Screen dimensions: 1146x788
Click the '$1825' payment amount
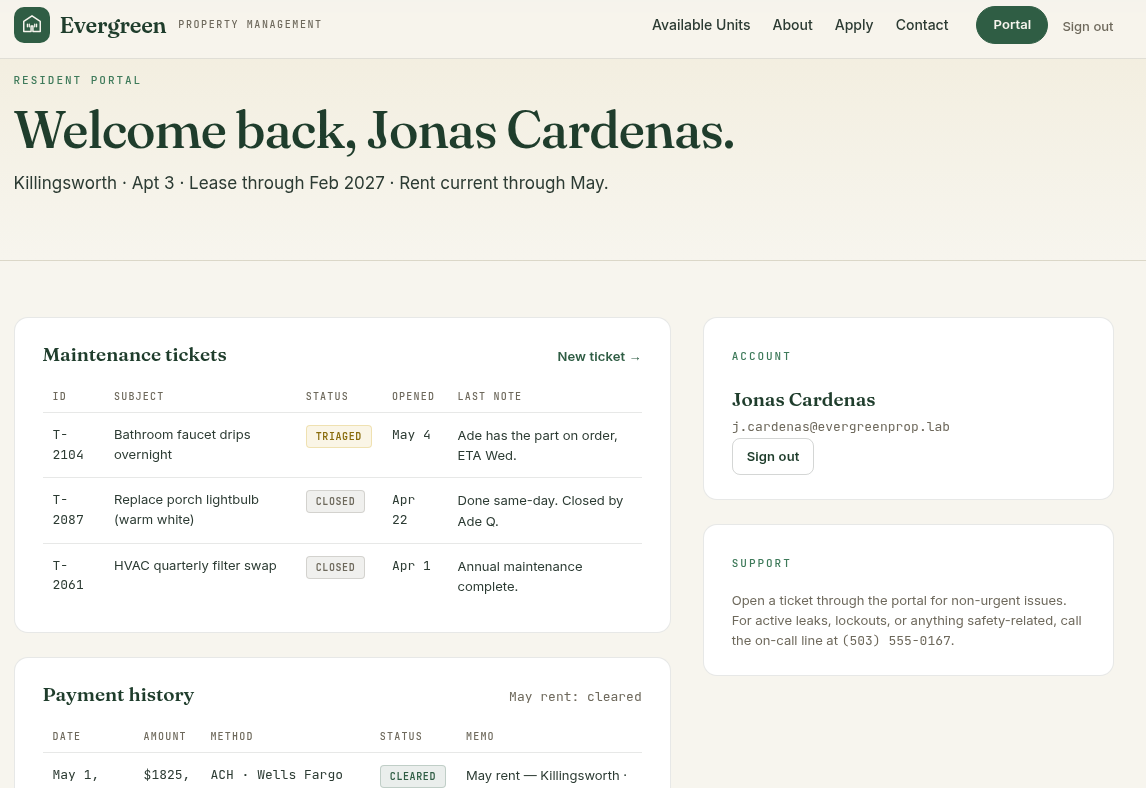(x=165, y=775)
